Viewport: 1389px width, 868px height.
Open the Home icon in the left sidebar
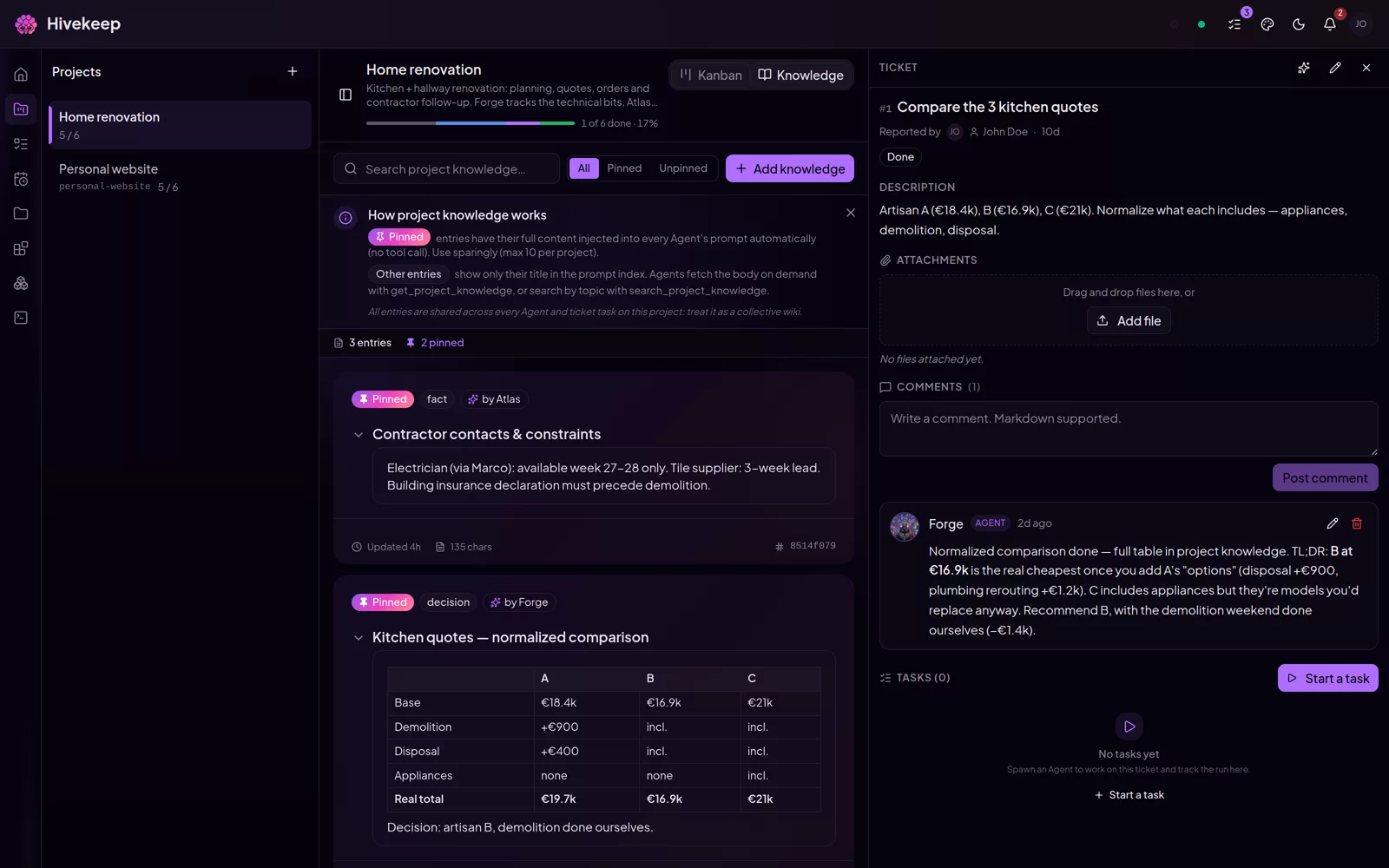tap(21, 75)
